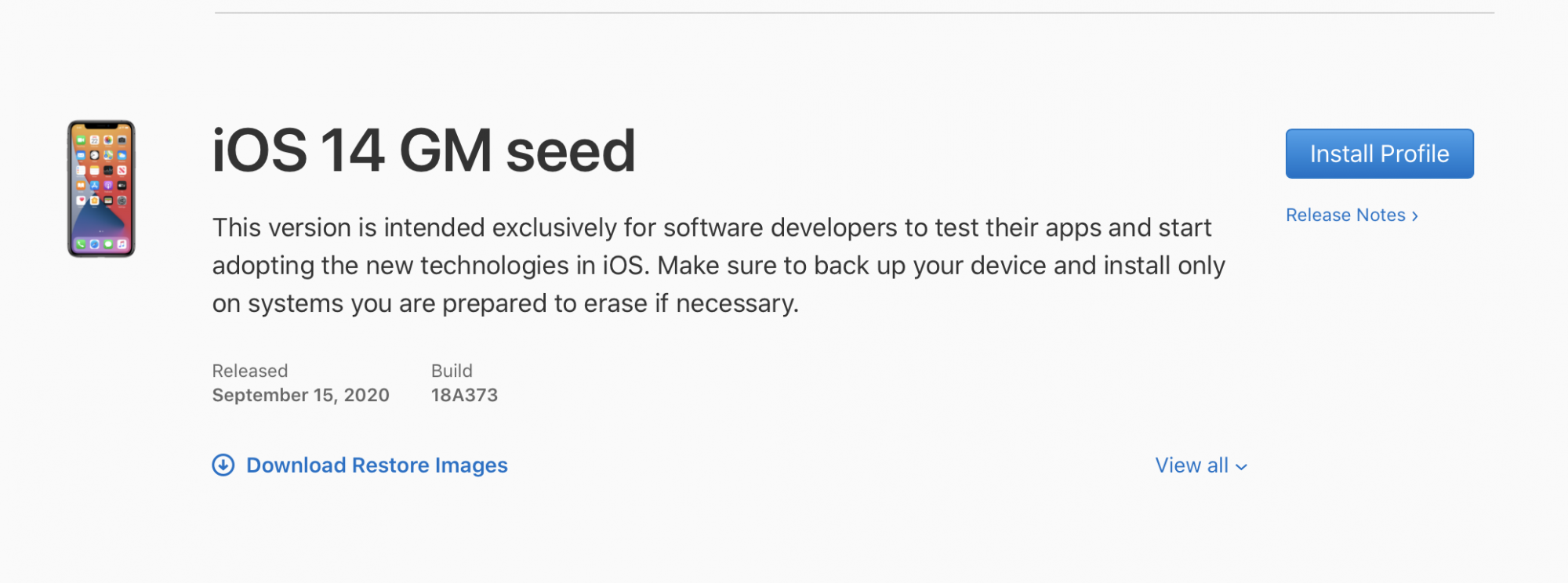
Task: Open the Download Restore Images link
Action: 376,465
